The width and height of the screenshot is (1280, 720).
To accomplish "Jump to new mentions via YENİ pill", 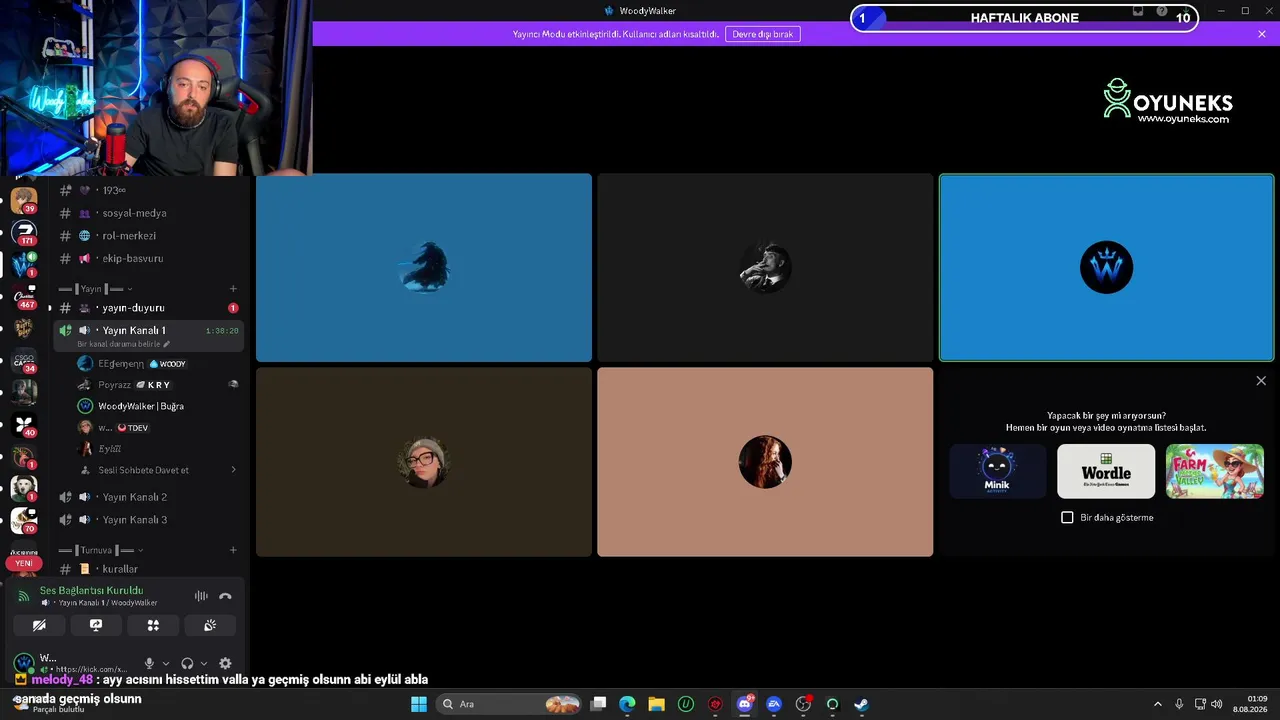I will pyautogui.click(x=24, y=563).
